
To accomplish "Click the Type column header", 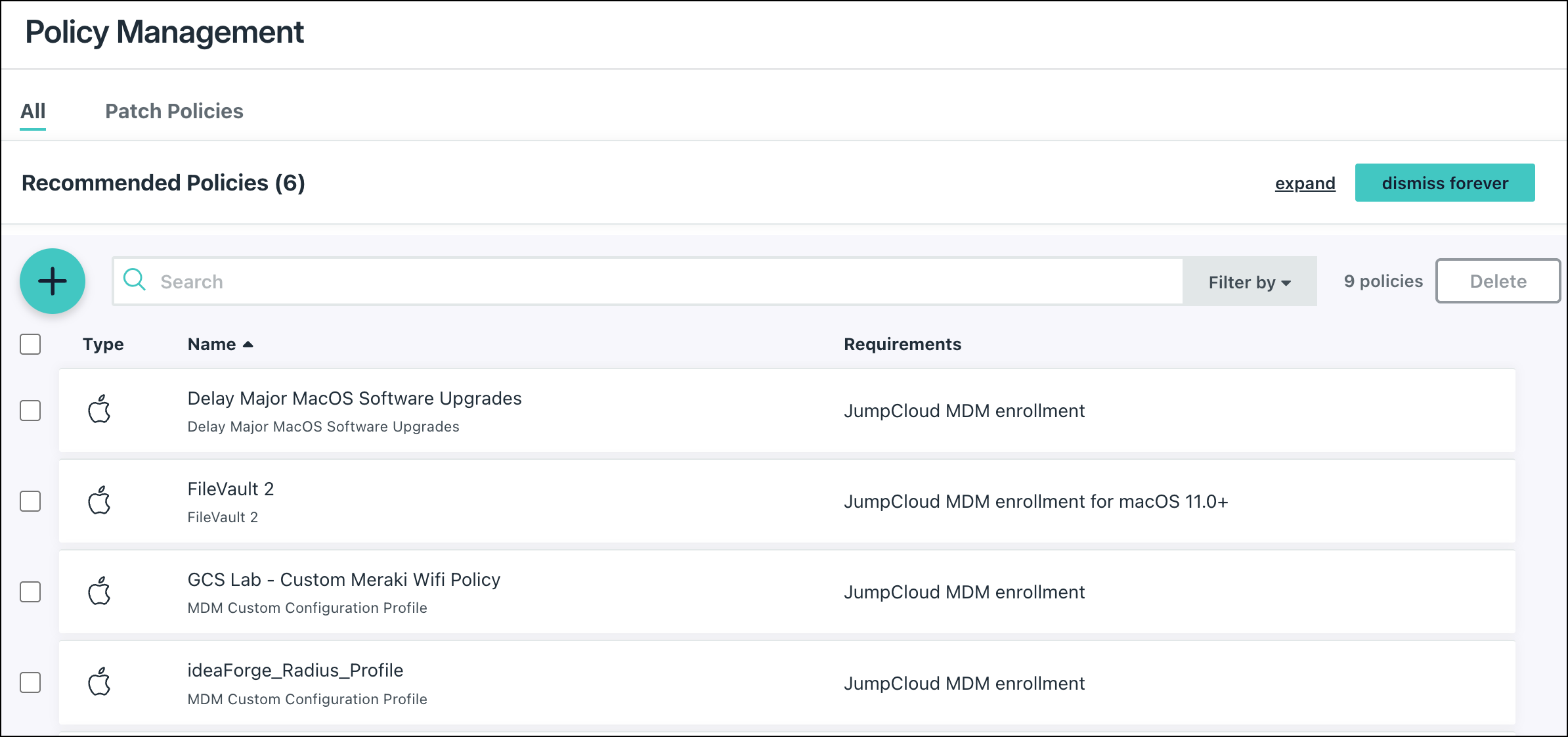I will click(103, 344).
